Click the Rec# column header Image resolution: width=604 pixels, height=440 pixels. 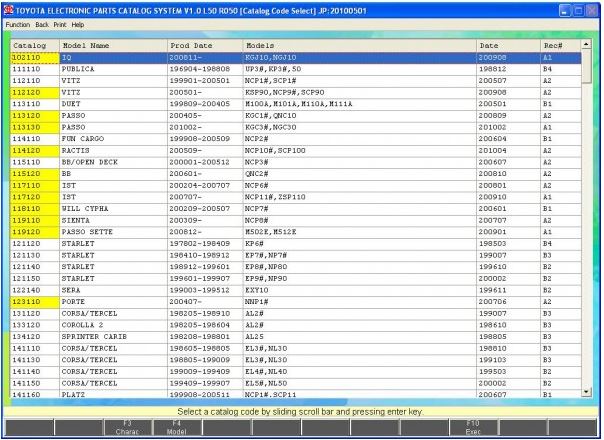561,45
